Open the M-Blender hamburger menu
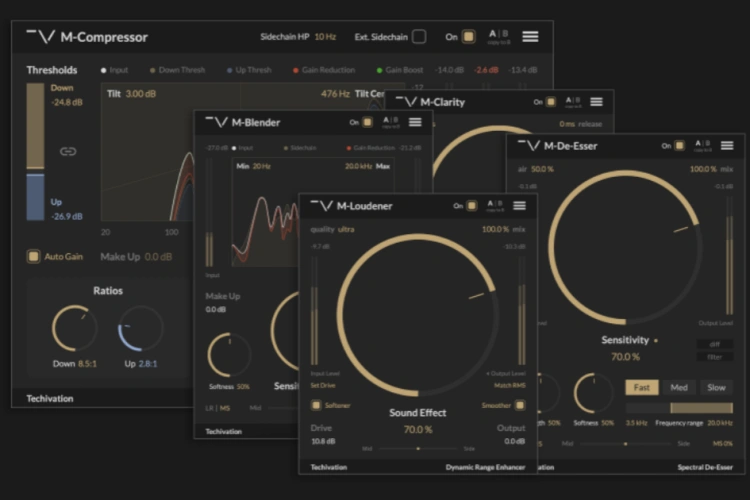 [x=415, y=122]
